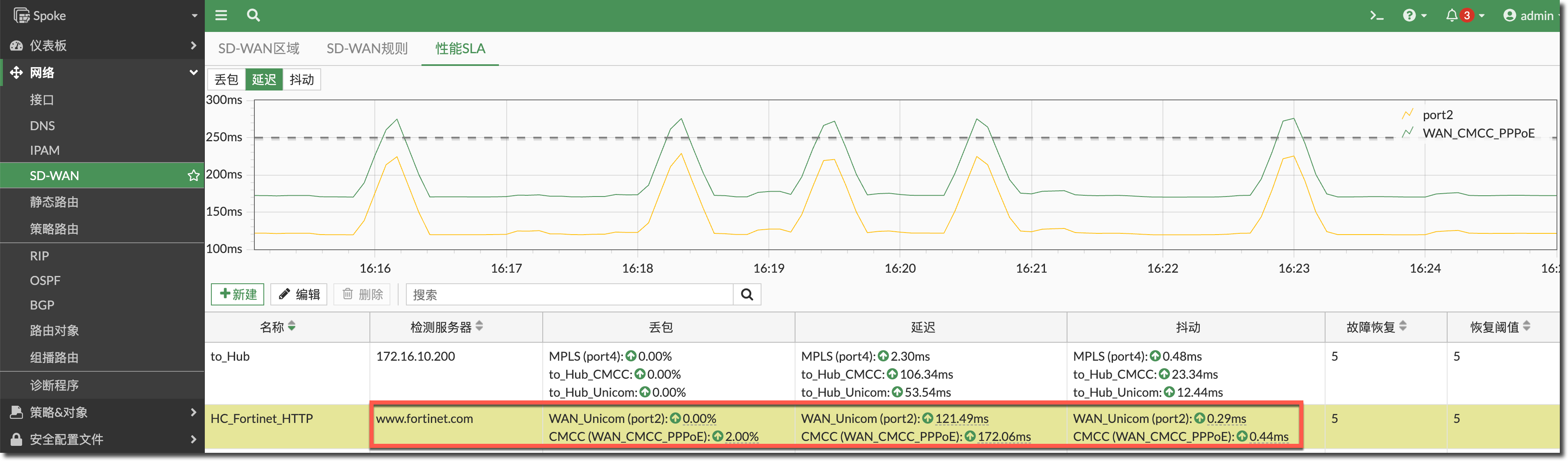
Task: Open the help question mark menu
Action: click(x=1409, y=16)
